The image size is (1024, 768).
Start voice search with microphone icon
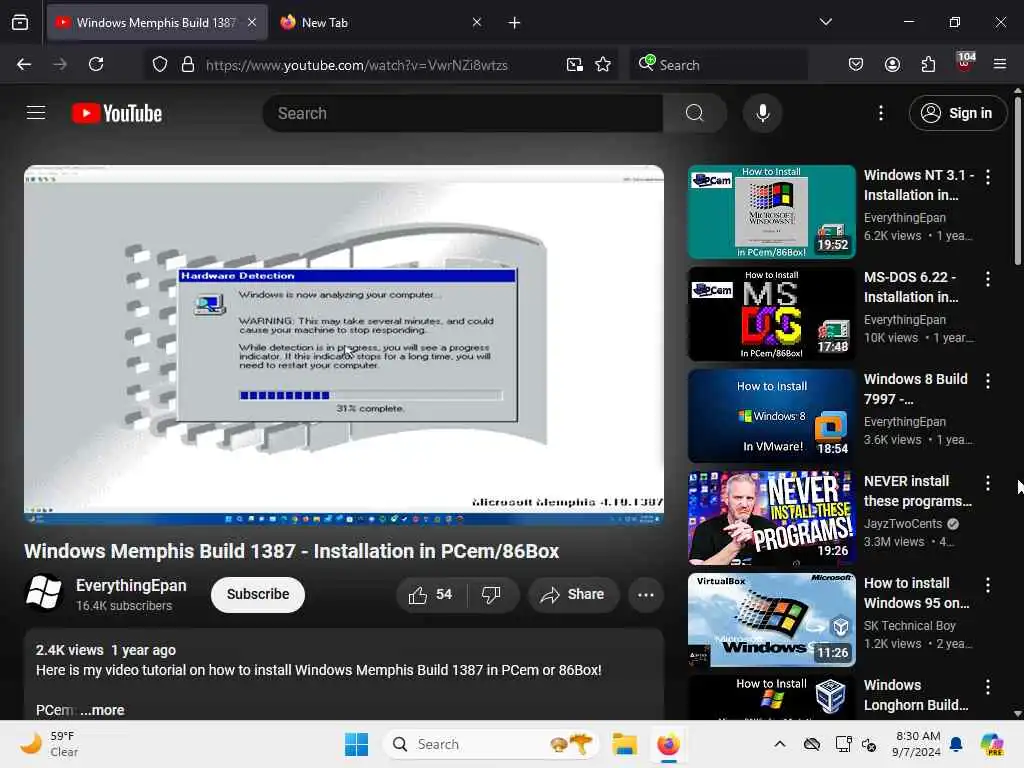762,113
